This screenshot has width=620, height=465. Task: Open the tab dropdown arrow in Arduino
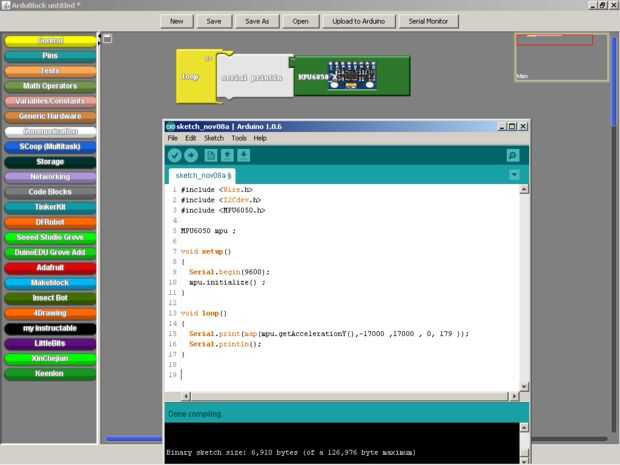[x=514, y=174]
